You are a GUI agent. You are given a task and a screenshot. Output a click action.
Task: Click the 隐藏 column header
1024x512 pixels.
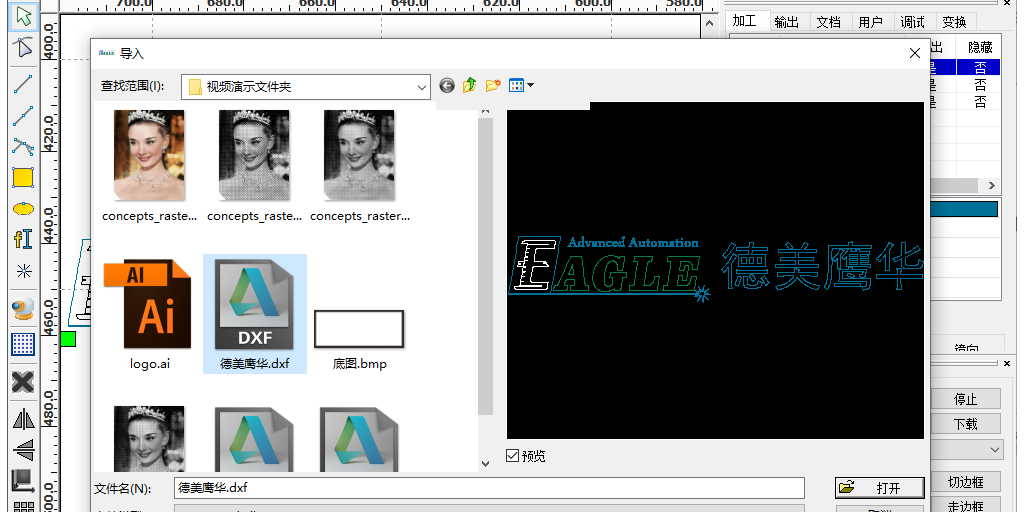(980, 47)
